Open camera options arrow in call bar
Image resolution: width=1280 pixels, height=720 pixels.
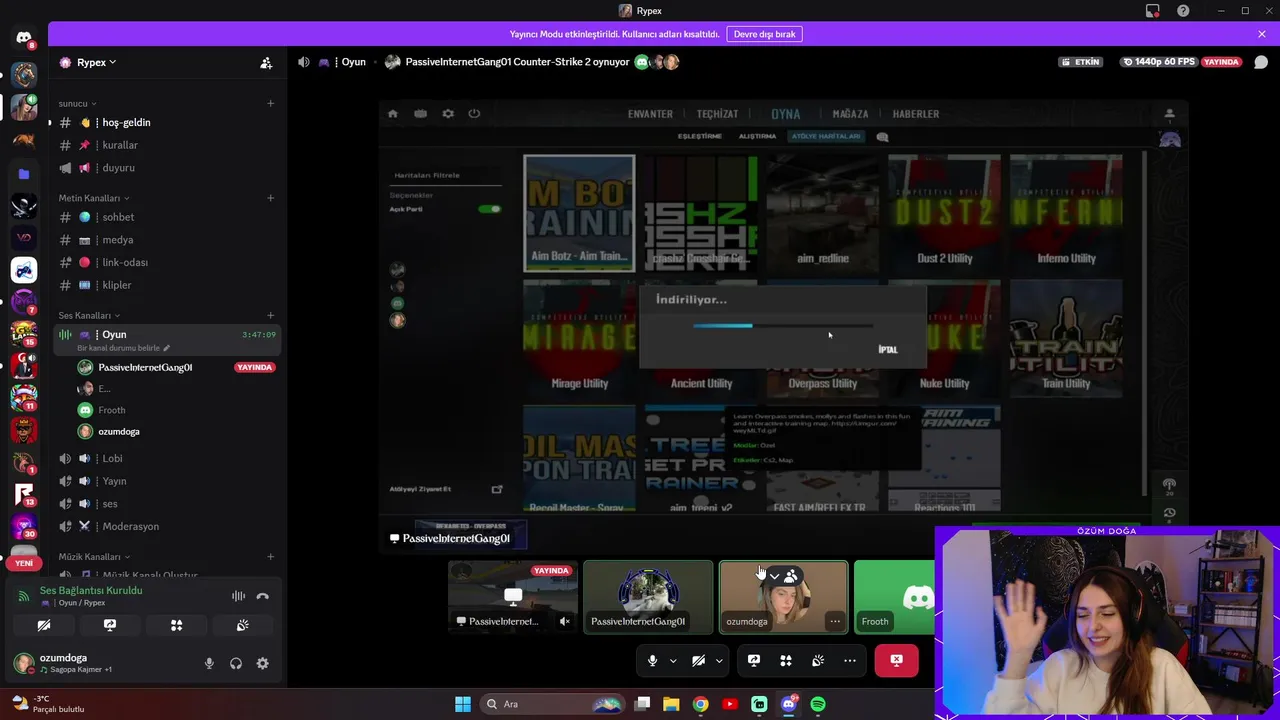point(719,661)
